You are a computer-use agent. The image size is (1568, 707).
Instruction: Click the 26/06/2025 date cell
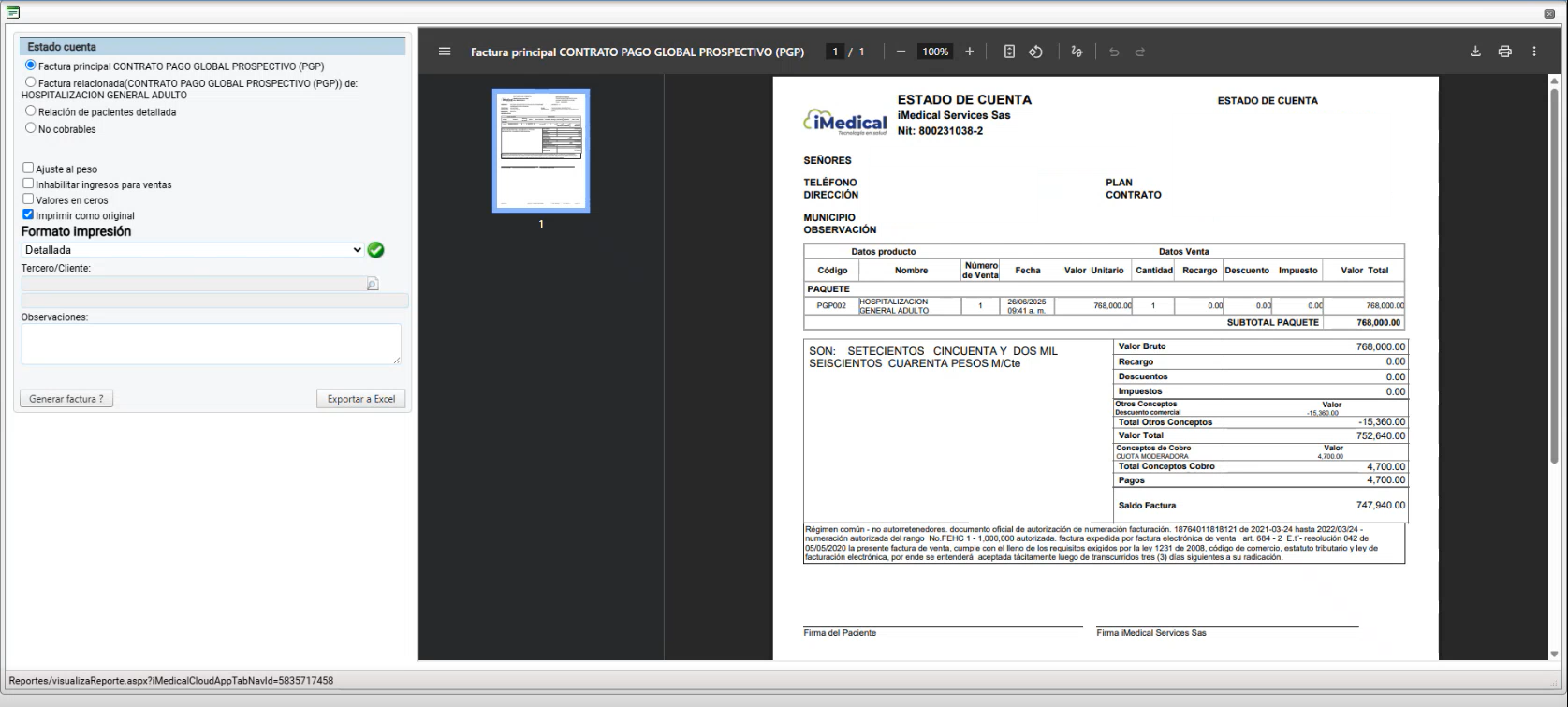pyautogui.click(x=1028, y=305)
